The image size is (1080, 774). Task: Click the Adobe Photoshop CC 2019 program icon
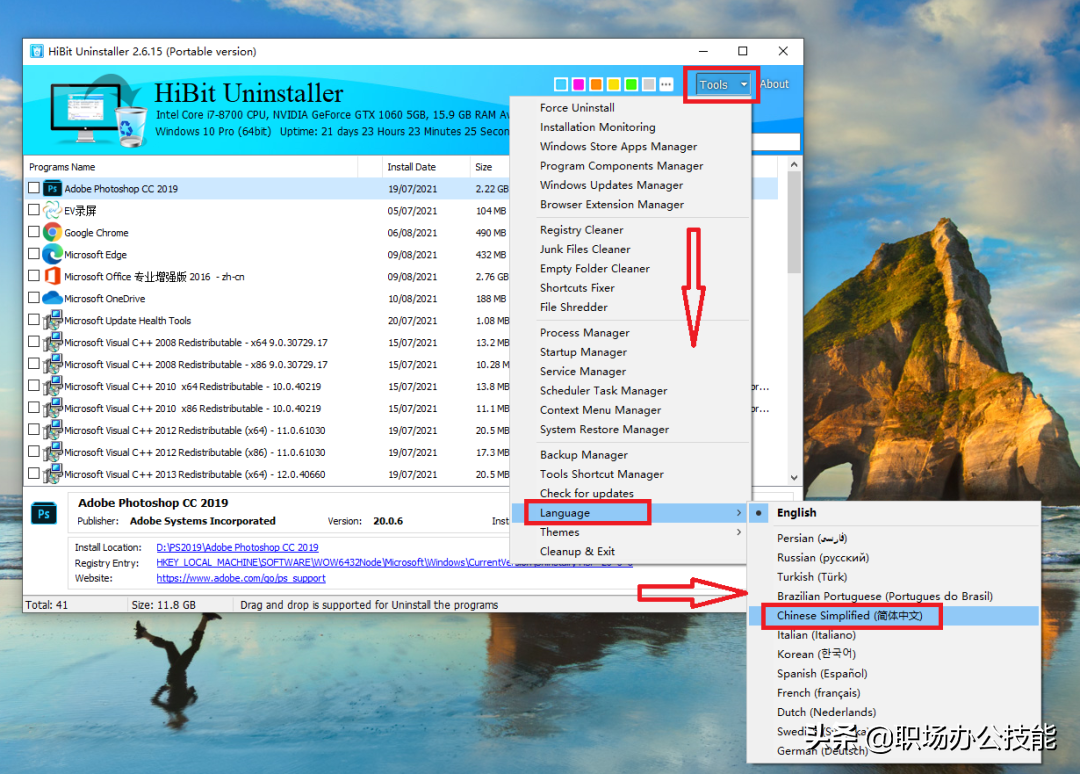[52, 189]
